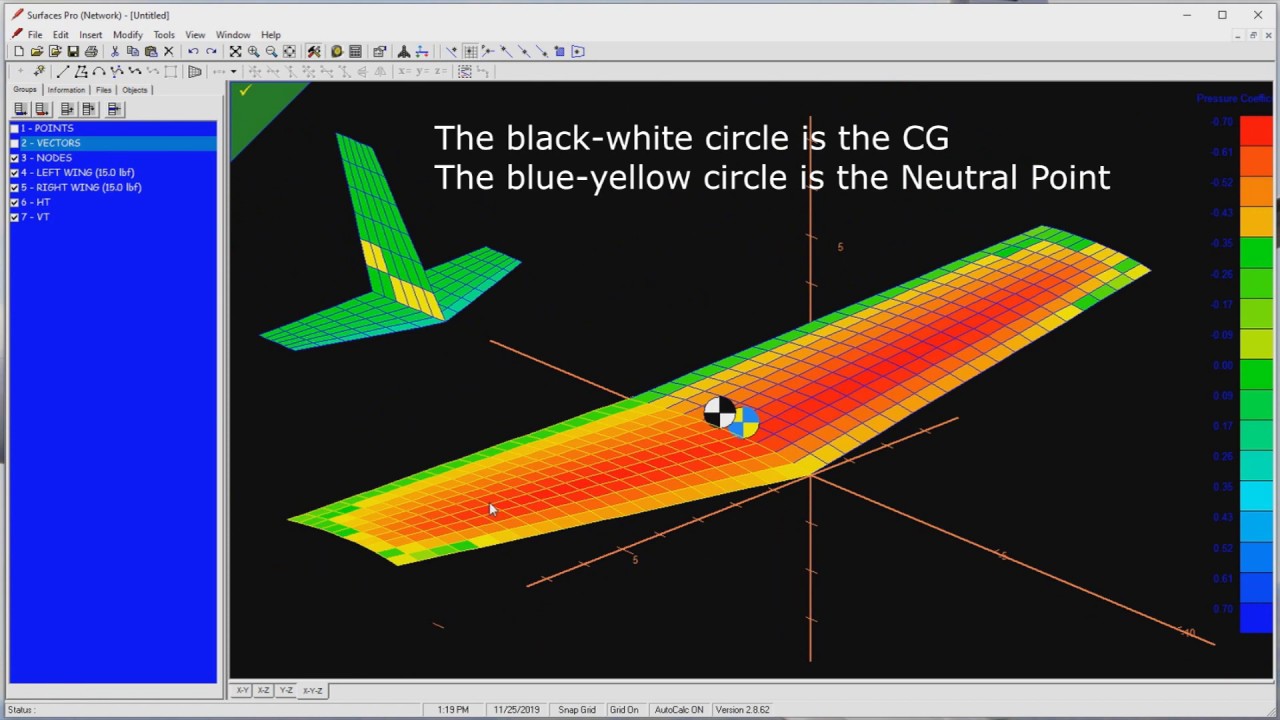Toggle checkbox for 4 - LEFT WING group

[15, 172]
